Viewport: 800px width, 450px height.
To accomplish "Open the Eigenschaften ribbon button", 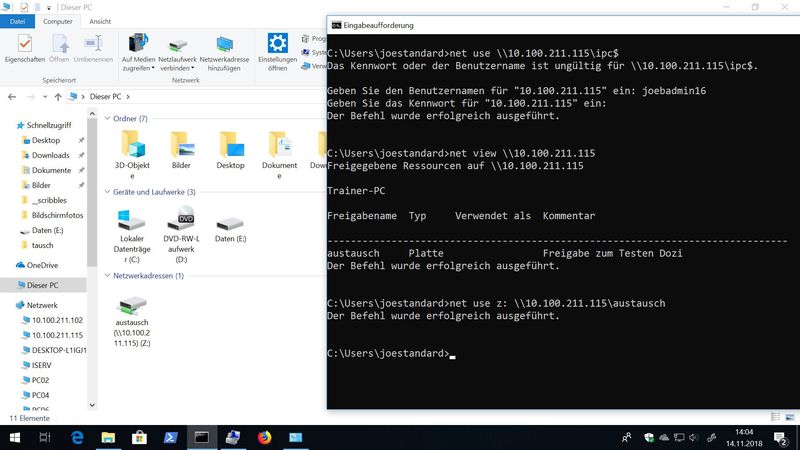I will pos(24,49).
